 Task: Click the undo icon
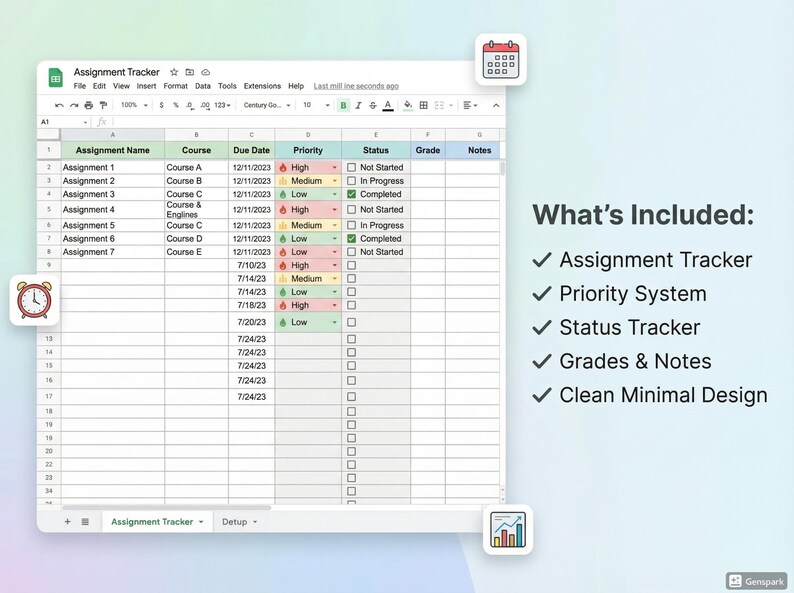pos(59,105)
